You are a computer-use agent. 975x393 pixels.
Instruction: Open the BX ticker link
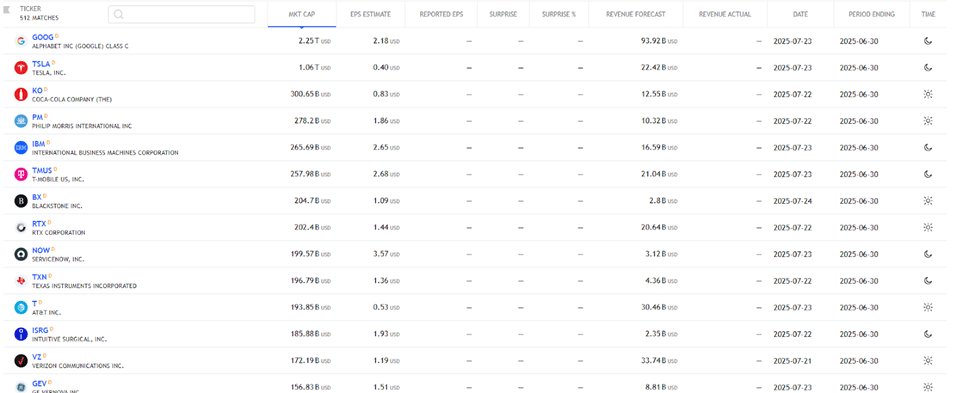pos(37,197)
